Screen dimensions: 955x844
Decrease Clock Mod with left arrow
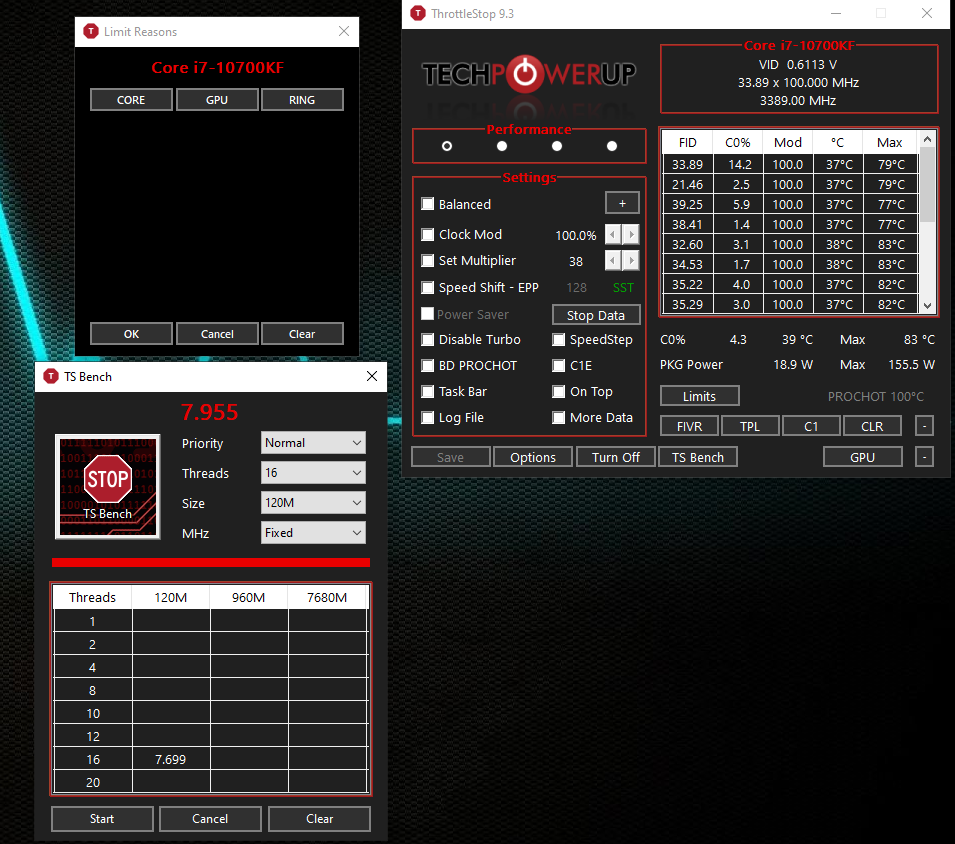tap(613, 234)
